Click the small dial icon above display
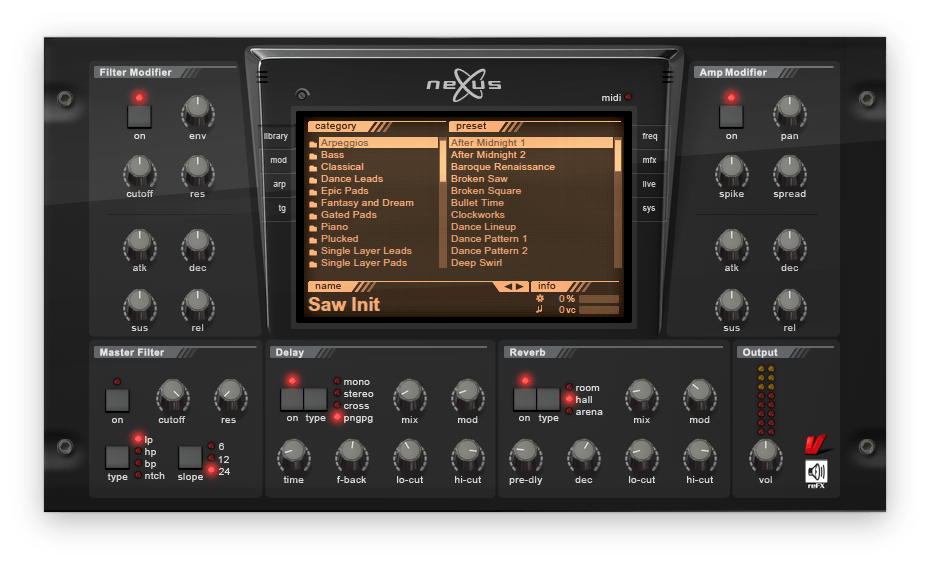 tap(302, 94)
